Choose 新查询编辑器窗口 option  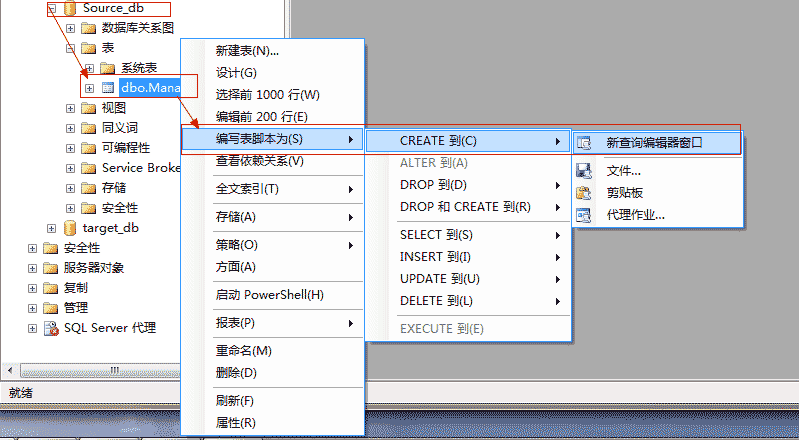(x=657, y=143)
